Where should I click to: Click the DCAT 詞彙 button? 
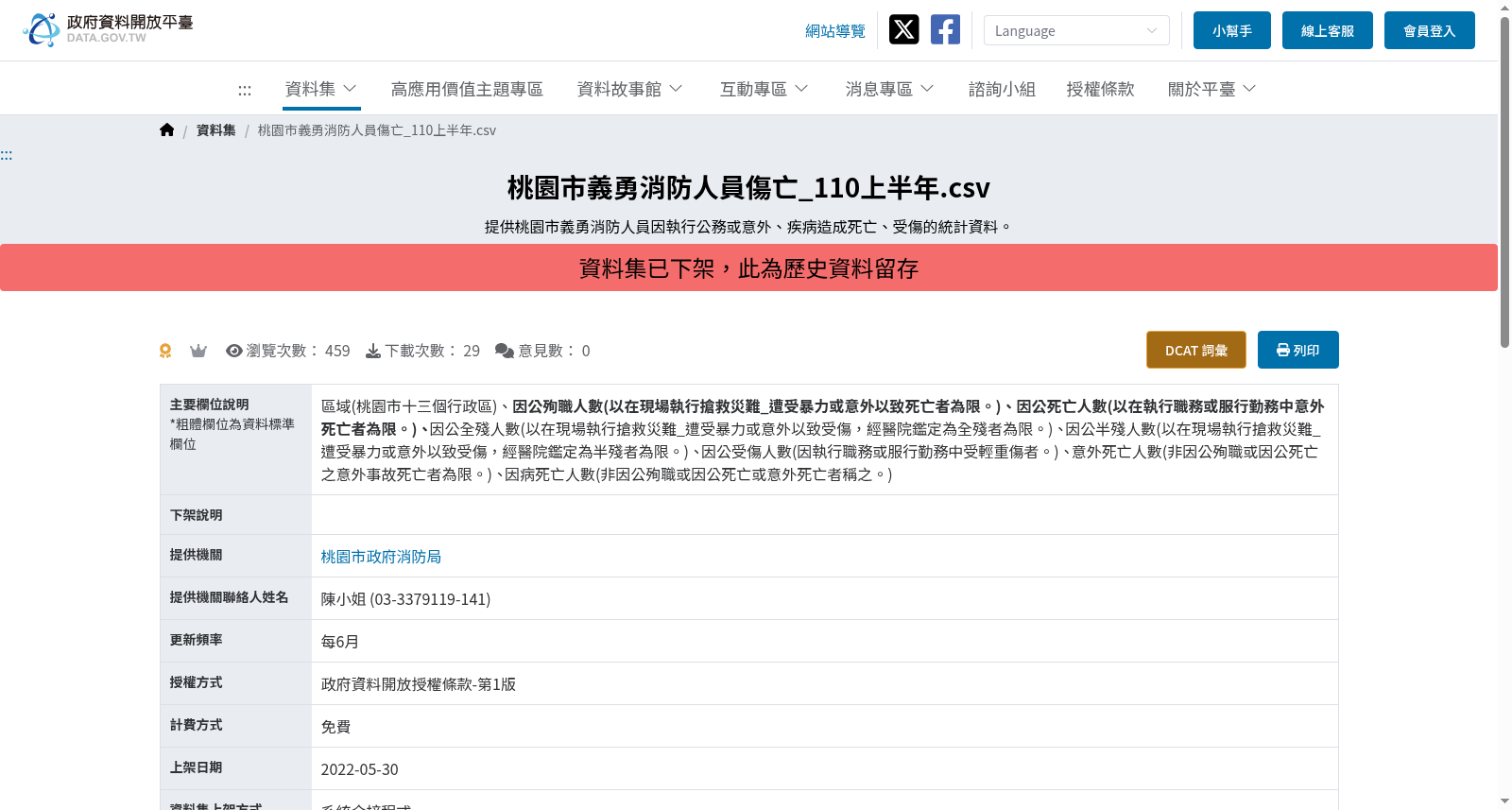tap(1196, 350)
